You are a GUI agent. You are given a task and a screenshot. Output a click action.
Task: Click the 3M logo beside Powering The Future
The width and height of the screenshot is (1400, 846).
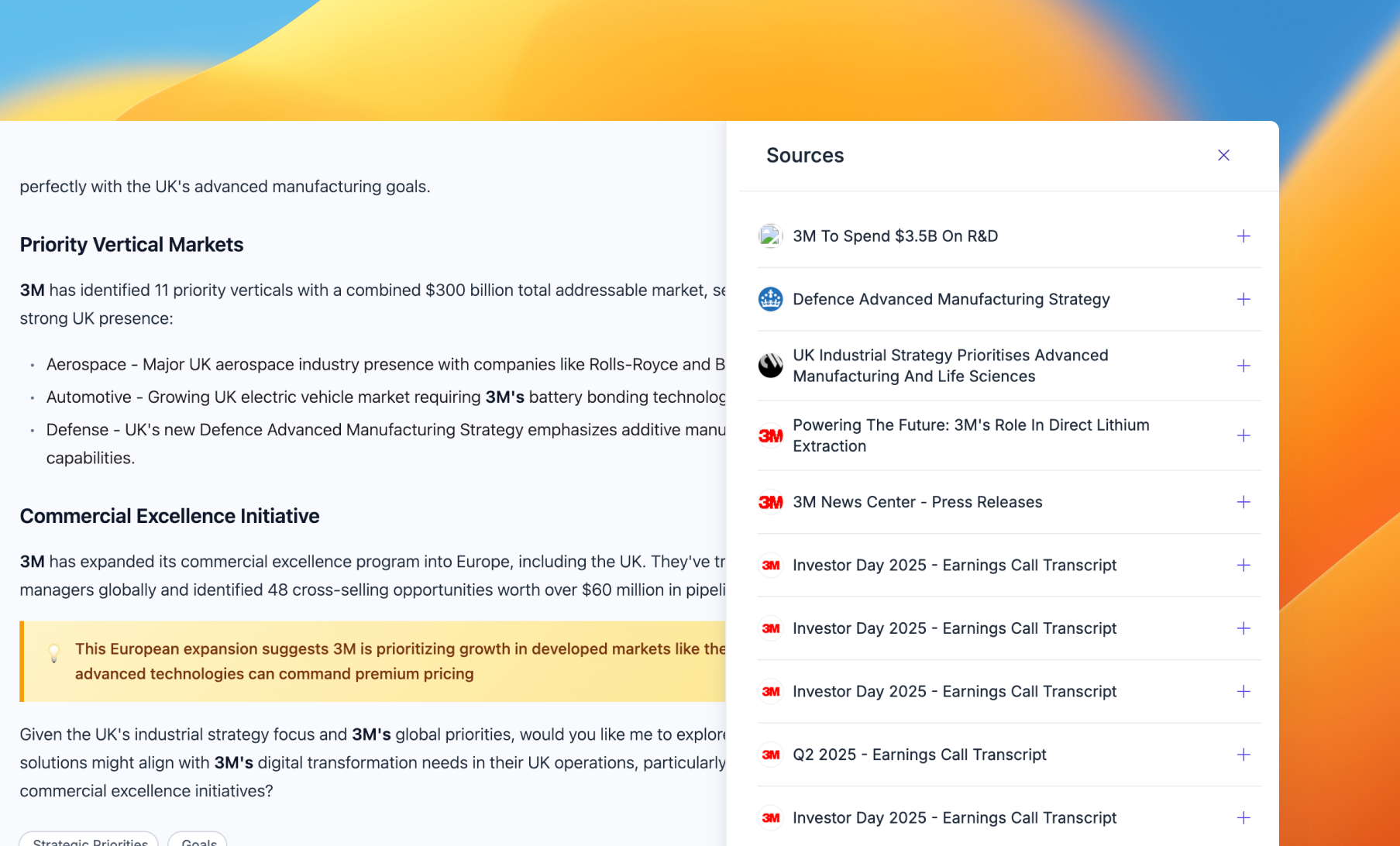[770, 435]
